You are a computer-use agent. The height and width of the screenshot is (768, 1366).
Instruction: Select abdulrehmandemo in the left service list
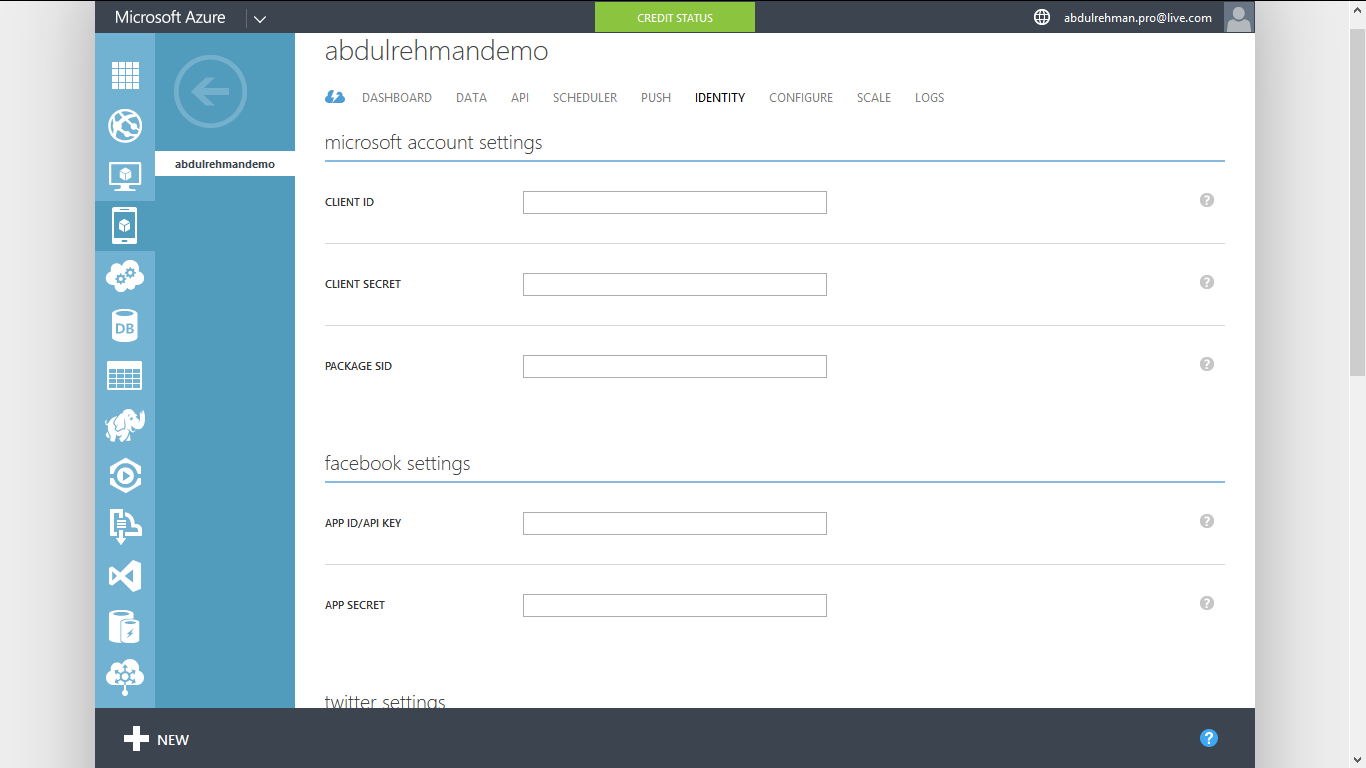[x=225, y=164]
